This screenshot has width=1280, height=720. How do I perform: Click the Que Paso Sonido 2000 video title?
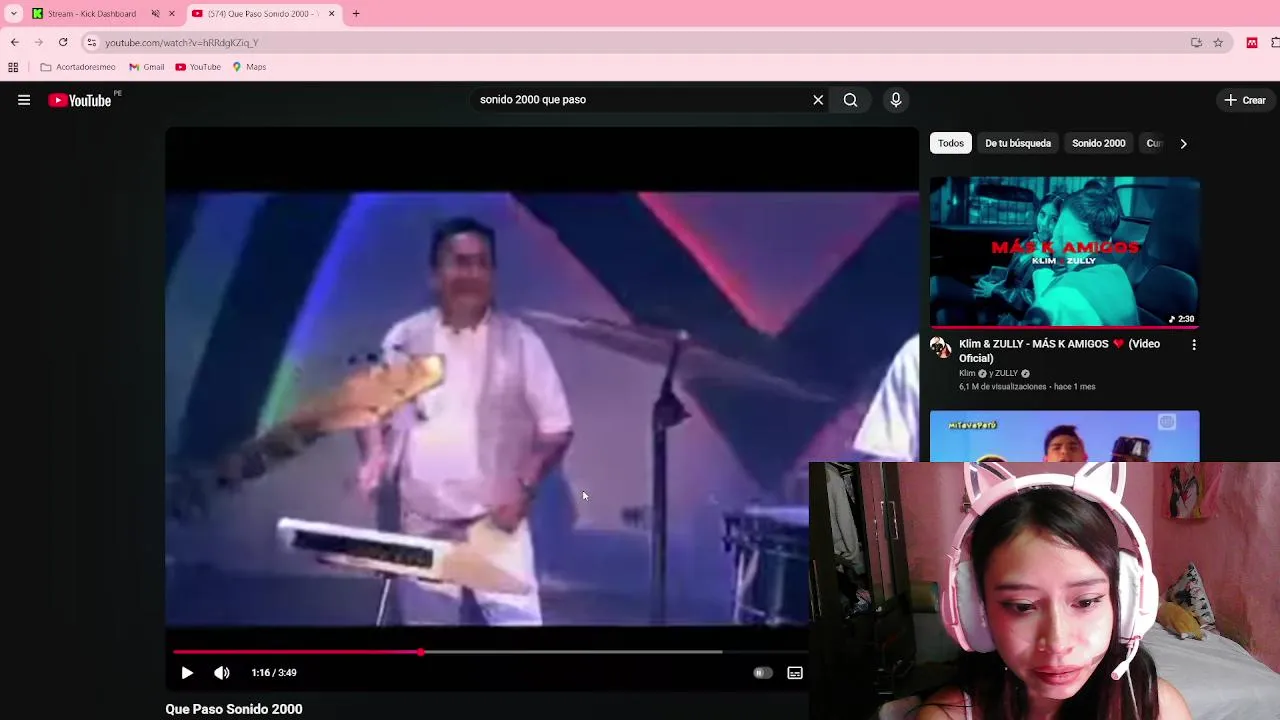[234, 709]
